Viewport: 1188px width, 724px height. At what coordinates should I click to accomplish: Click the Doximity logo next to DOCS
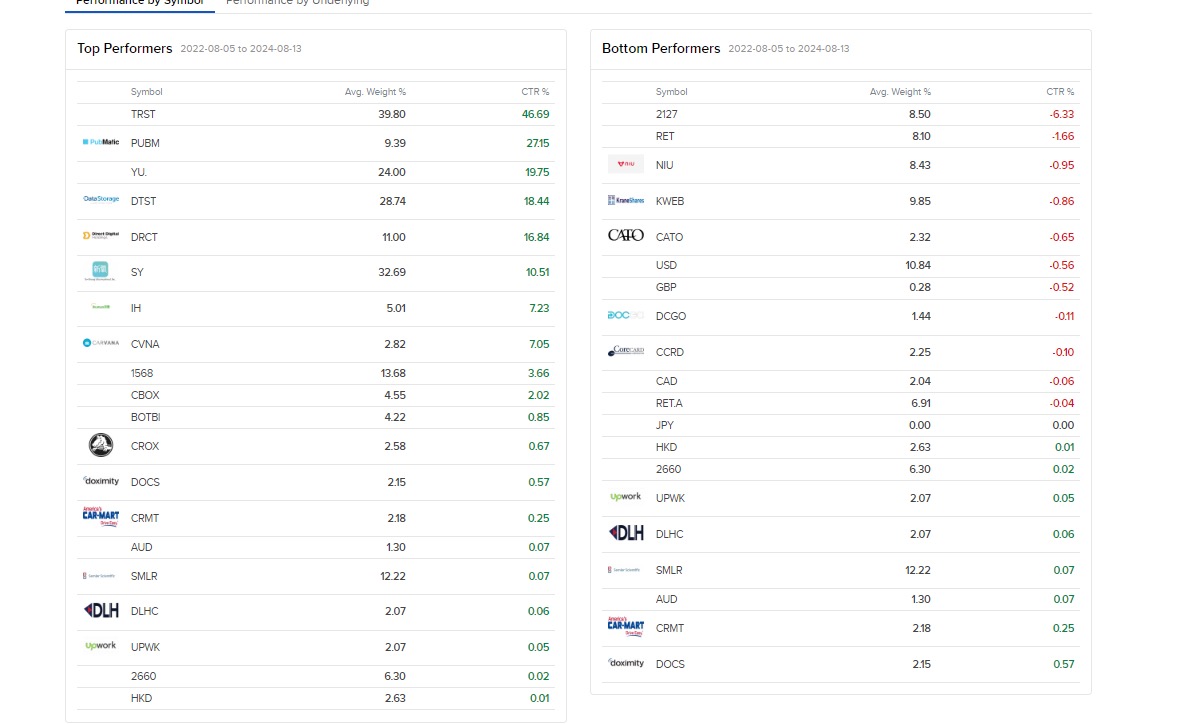[99, 481]
